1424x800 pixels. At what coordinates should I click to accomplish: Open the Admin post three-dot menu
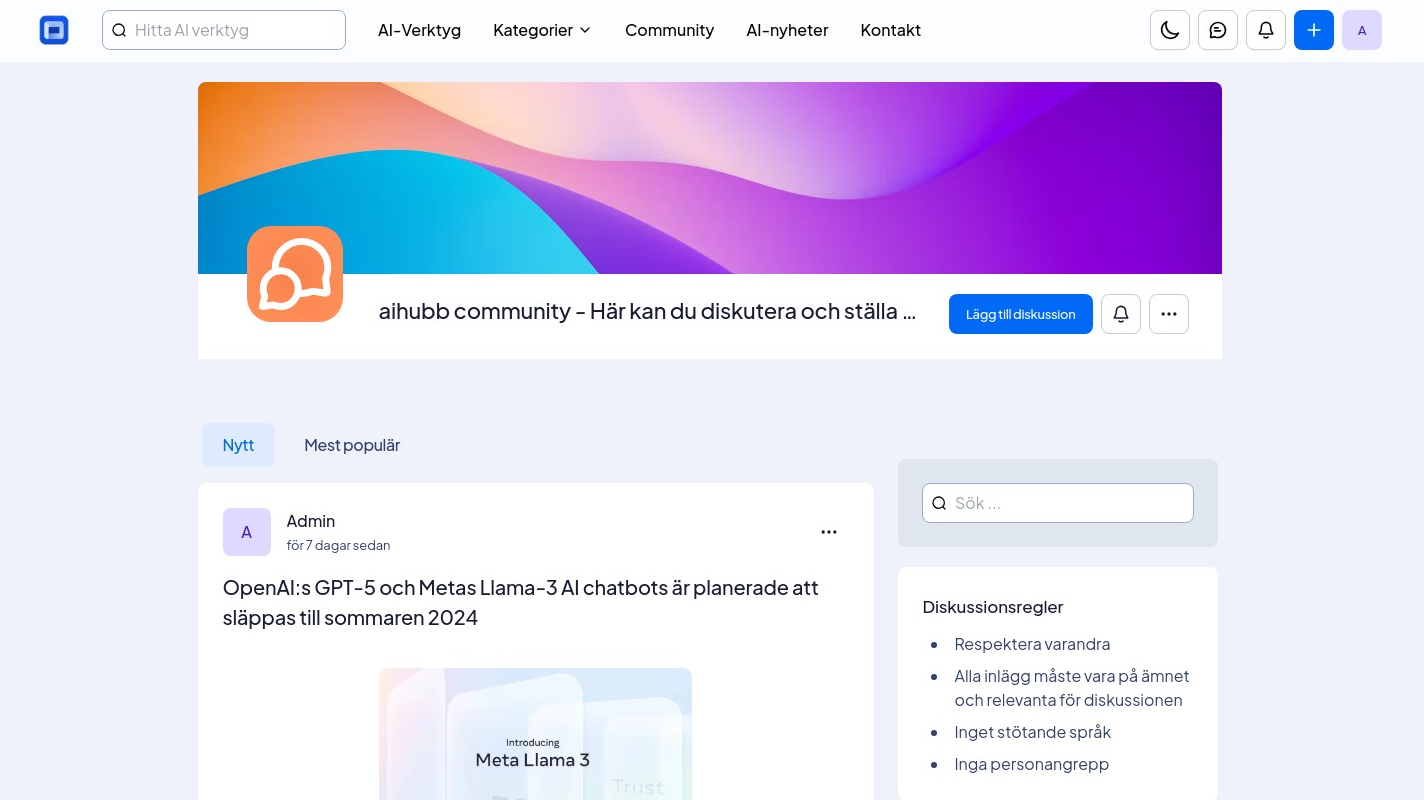829,532
